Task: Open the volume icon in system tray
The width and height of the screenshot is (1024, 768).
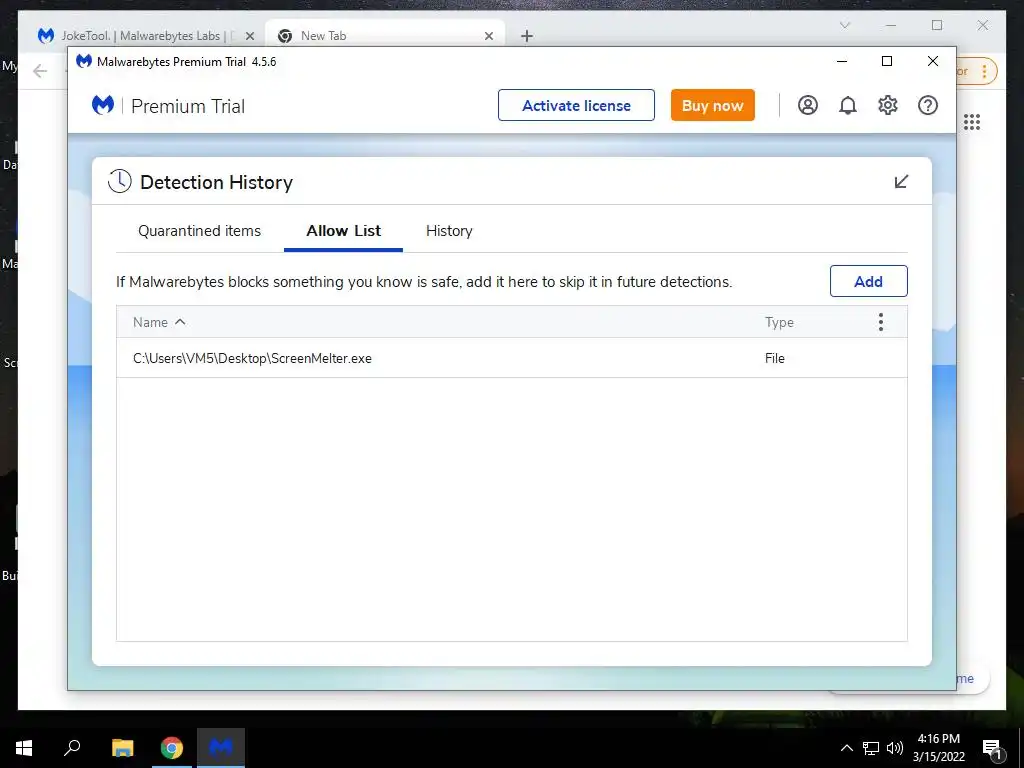Action: click(x=895, y=748)
